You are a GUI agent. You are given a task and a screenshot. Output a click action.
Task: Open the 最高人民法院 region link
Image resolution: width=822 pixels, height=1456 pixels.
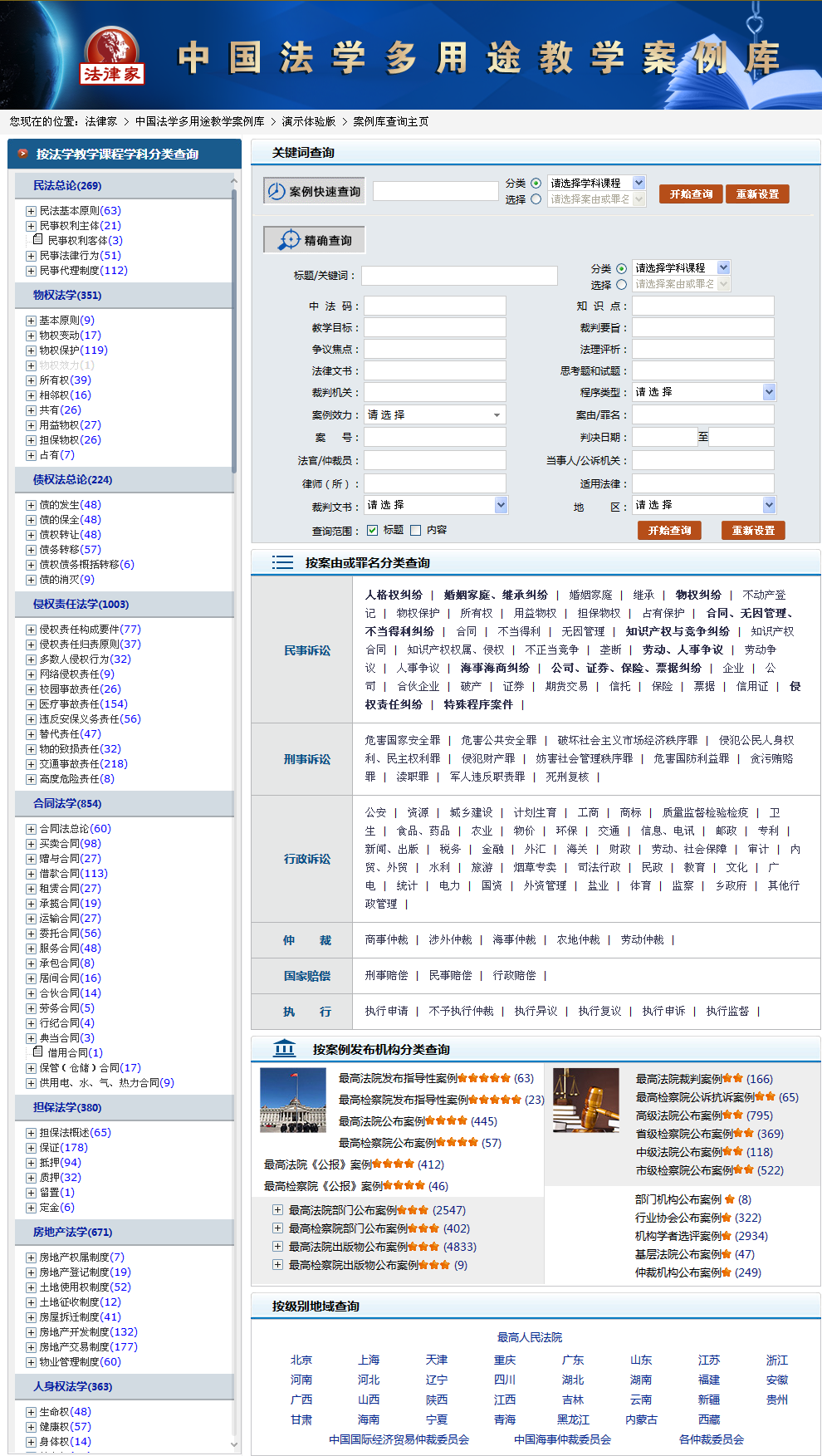pyautogui.click(x=530, y=1337)
